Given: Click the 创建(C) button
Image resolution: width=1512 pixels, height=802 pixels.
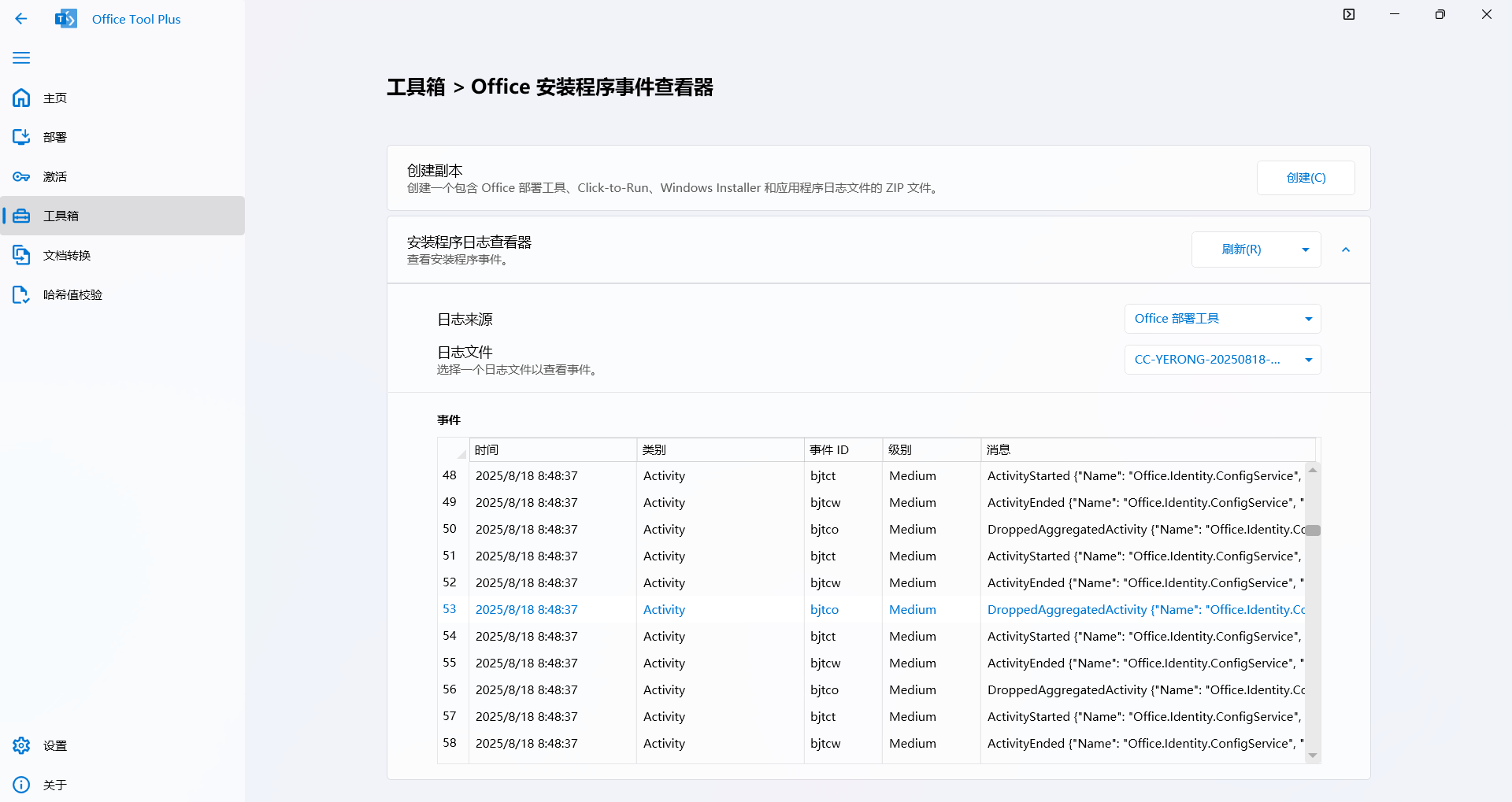Looking at the screenshot, I should coord(1305,178).
